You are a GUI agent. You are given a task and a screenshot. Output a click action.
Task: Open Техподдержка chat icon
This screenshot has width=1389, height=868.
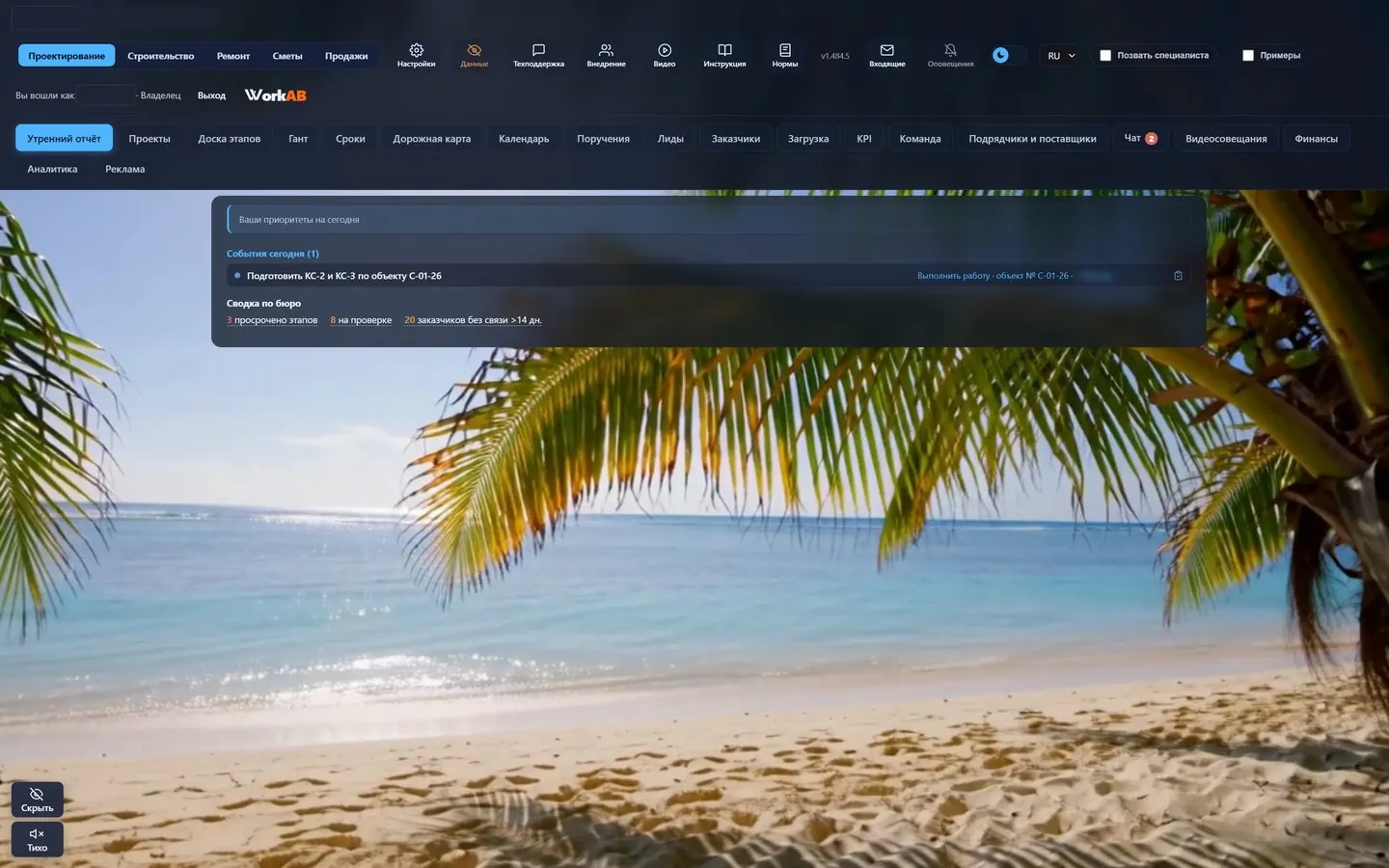tap(538, 55)
